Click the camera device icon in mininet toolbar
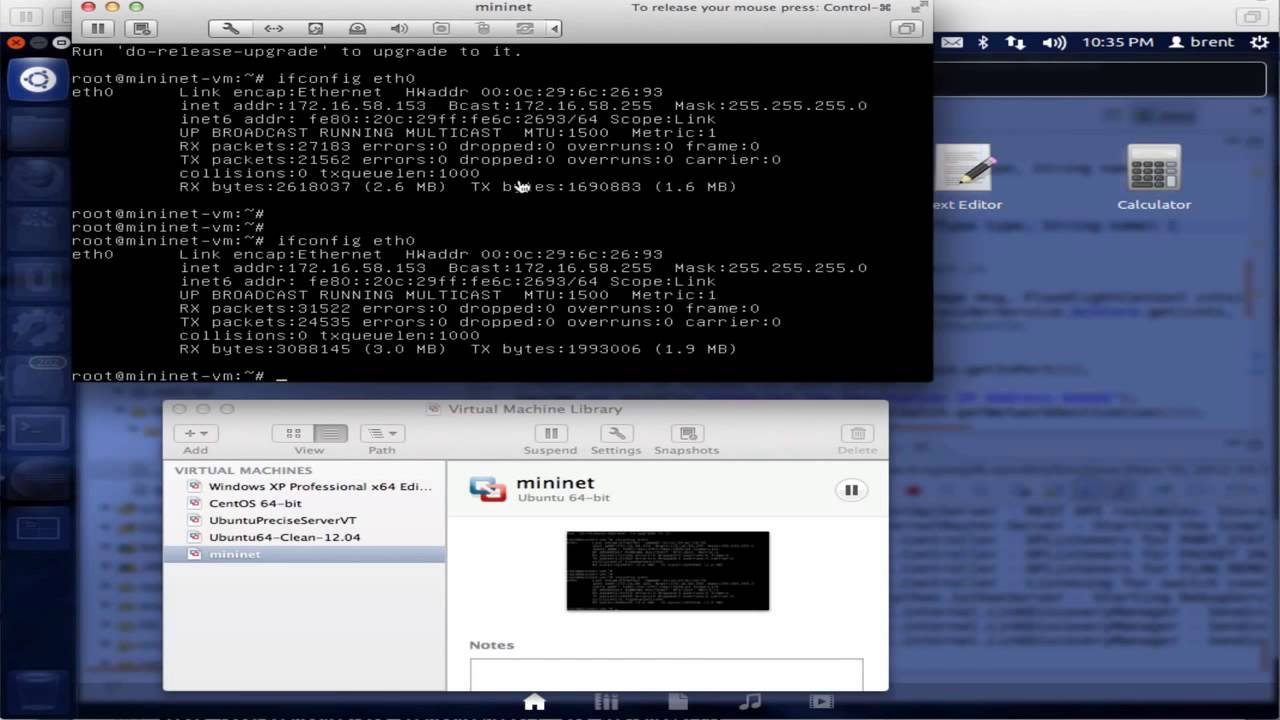Viewport: 1280px width, 720px height. tap(441, 29)
